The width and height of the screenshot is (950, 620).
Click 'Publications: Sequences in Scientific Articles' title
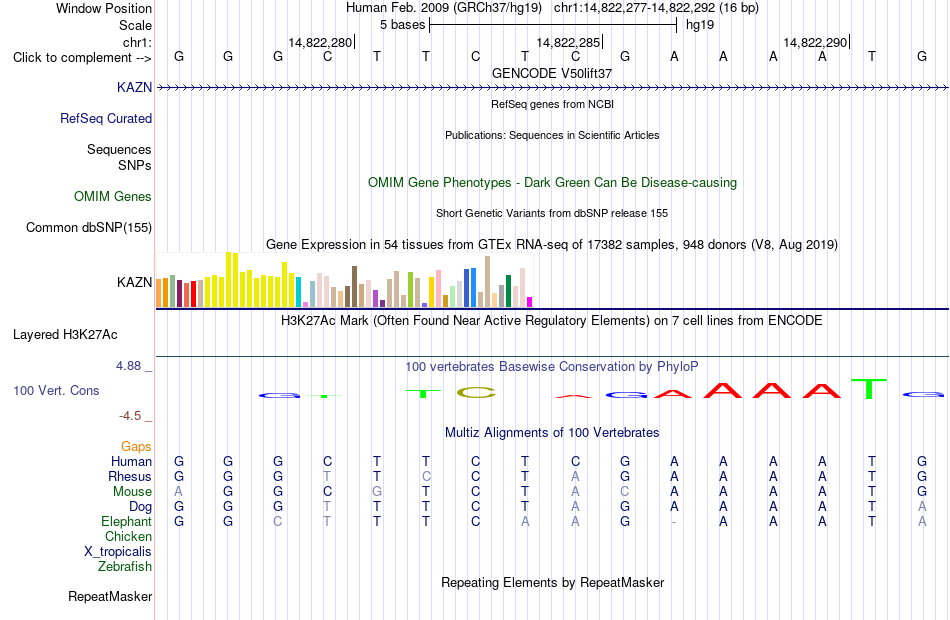pos(552,135)
